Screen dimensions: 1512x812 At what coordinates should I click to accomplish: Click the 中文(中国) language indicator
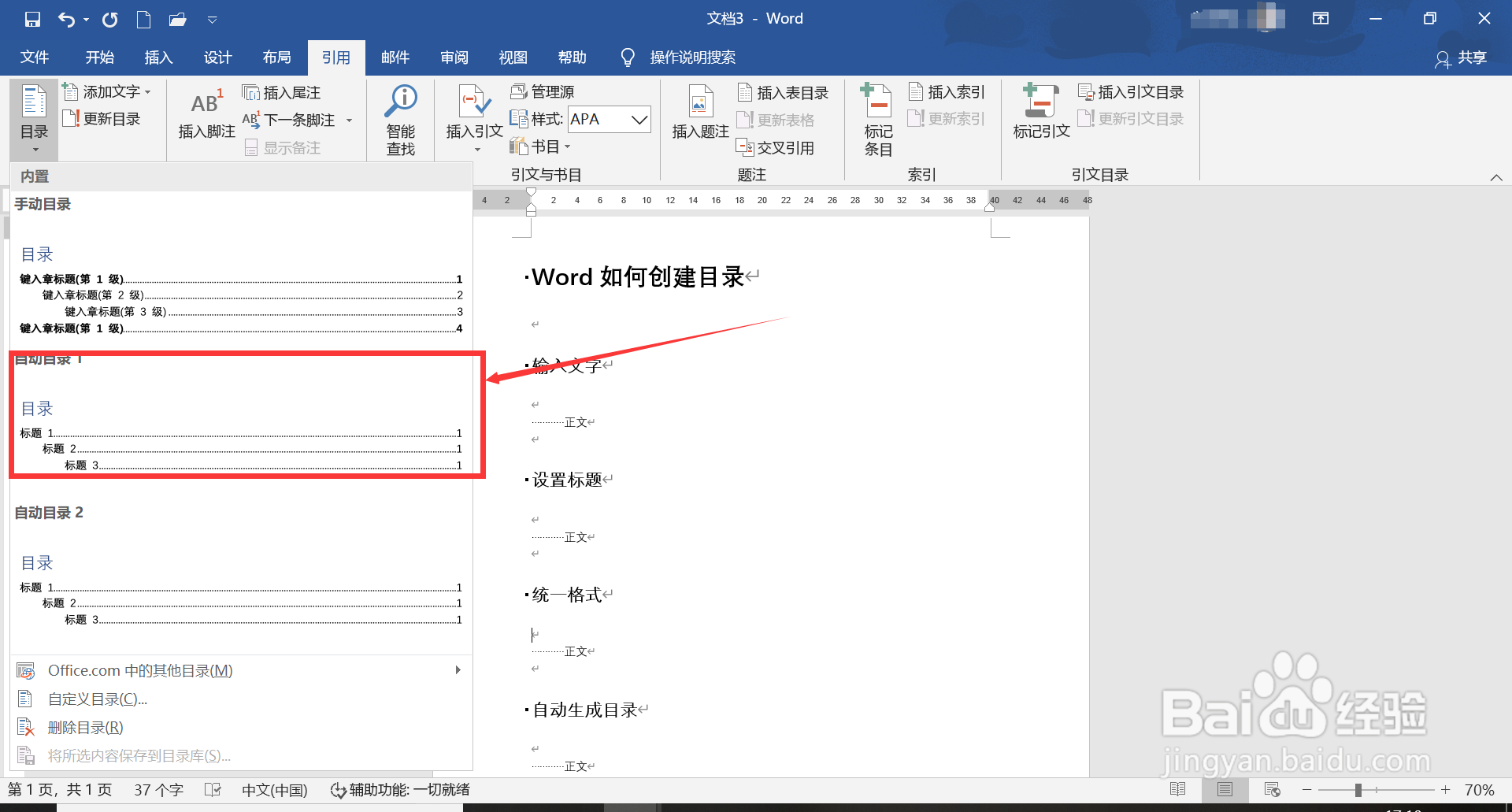[275, 790]
